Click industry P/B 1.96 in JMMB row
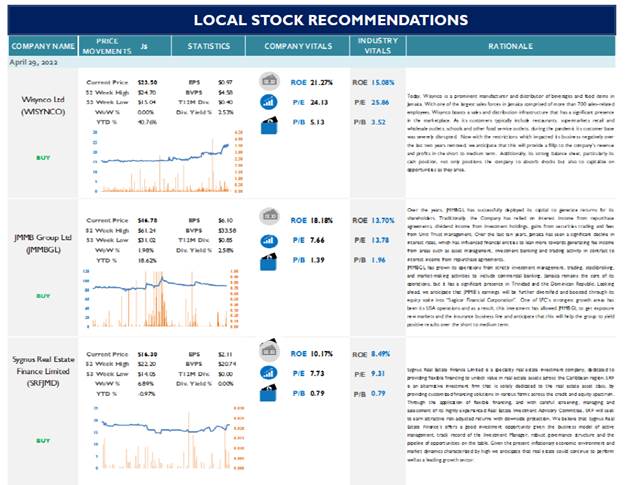Viewport: 634px width, 485px height. tap(378, 260)
